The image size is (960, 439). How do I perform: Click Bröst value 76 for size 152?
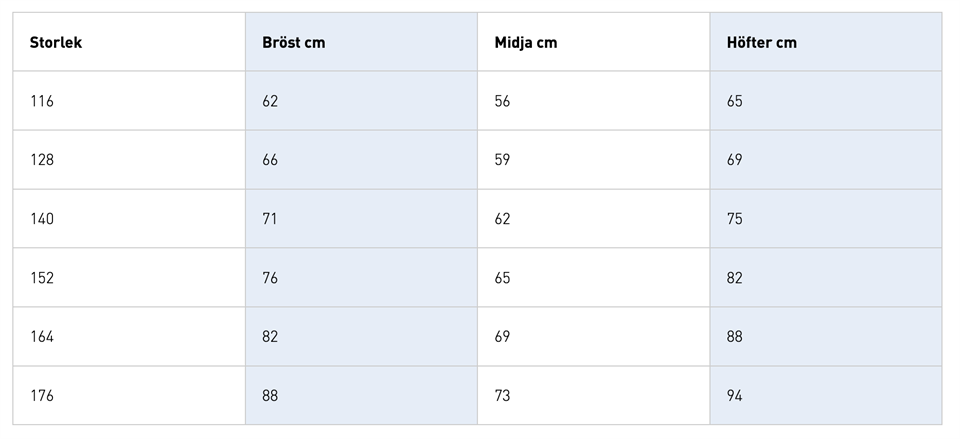click(270, 278)
